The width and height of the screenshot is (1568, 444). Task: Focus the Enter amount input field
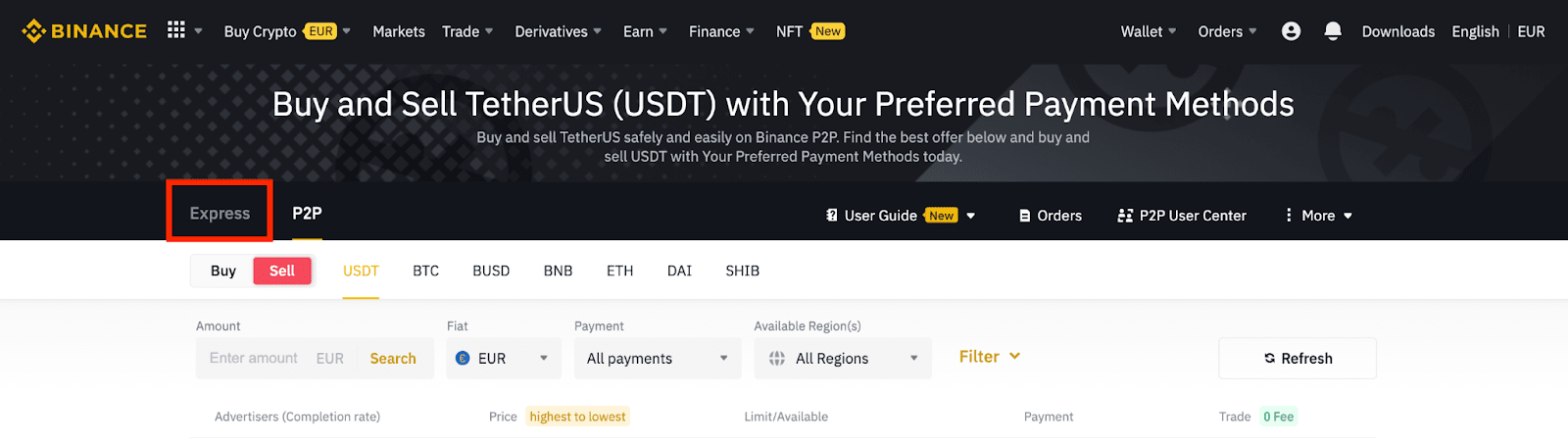click(x=254, y=359)
